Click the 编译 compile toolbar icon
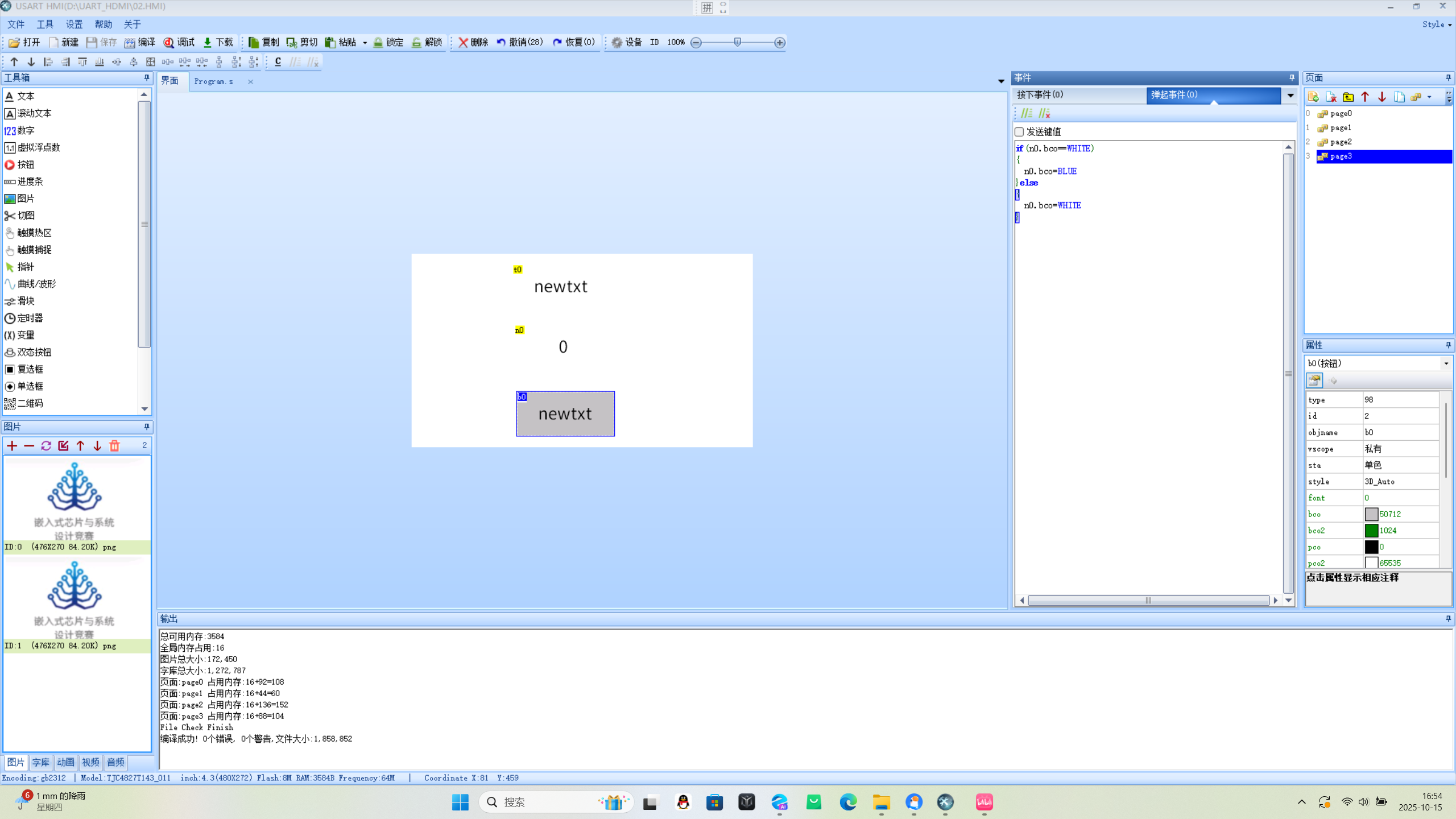Image resolution: width=1456 pixels, height=819 pixels. (x=130, y=42)
